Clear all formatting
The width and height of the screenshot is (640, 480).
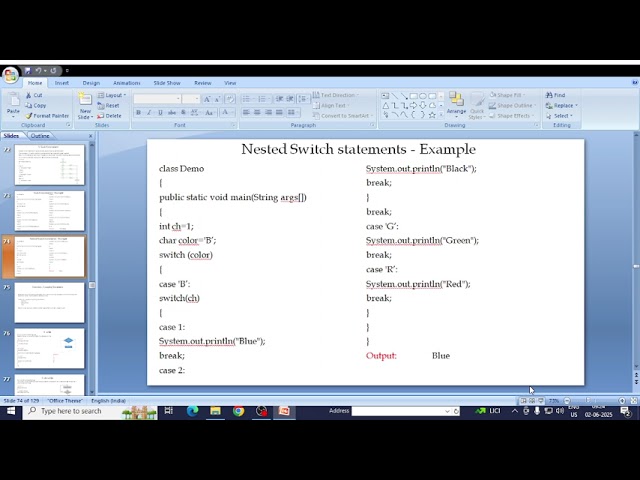tap(230, 99)
